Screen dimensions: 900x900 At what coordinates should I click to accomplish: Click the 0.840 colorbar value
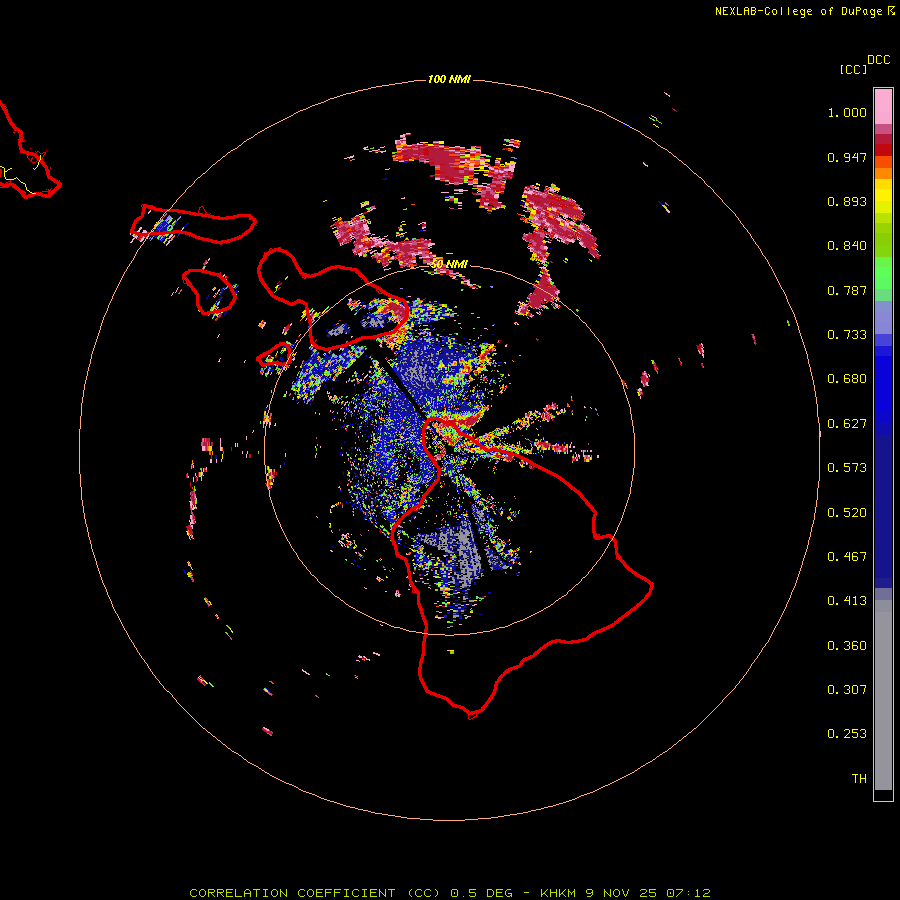847,246
